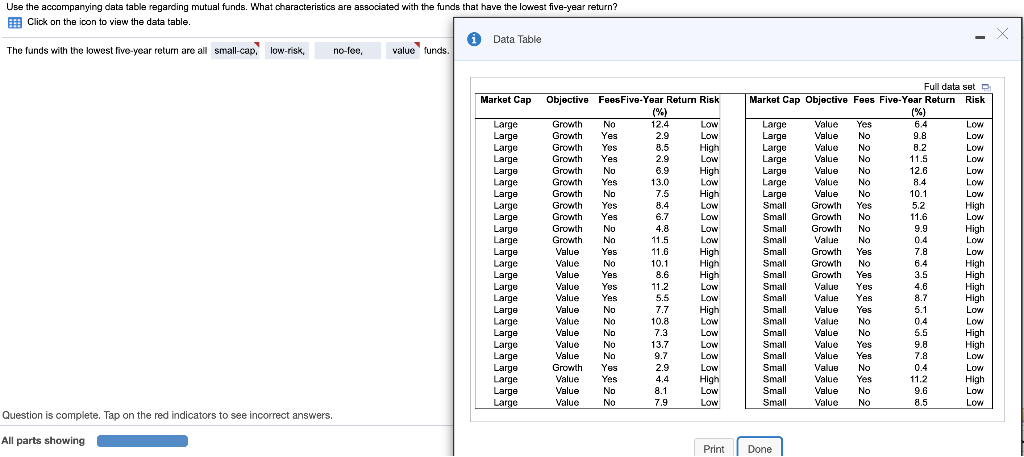1024x457 pixels.
Task: Click the 5.2 return value
Action: click(920, 206)
